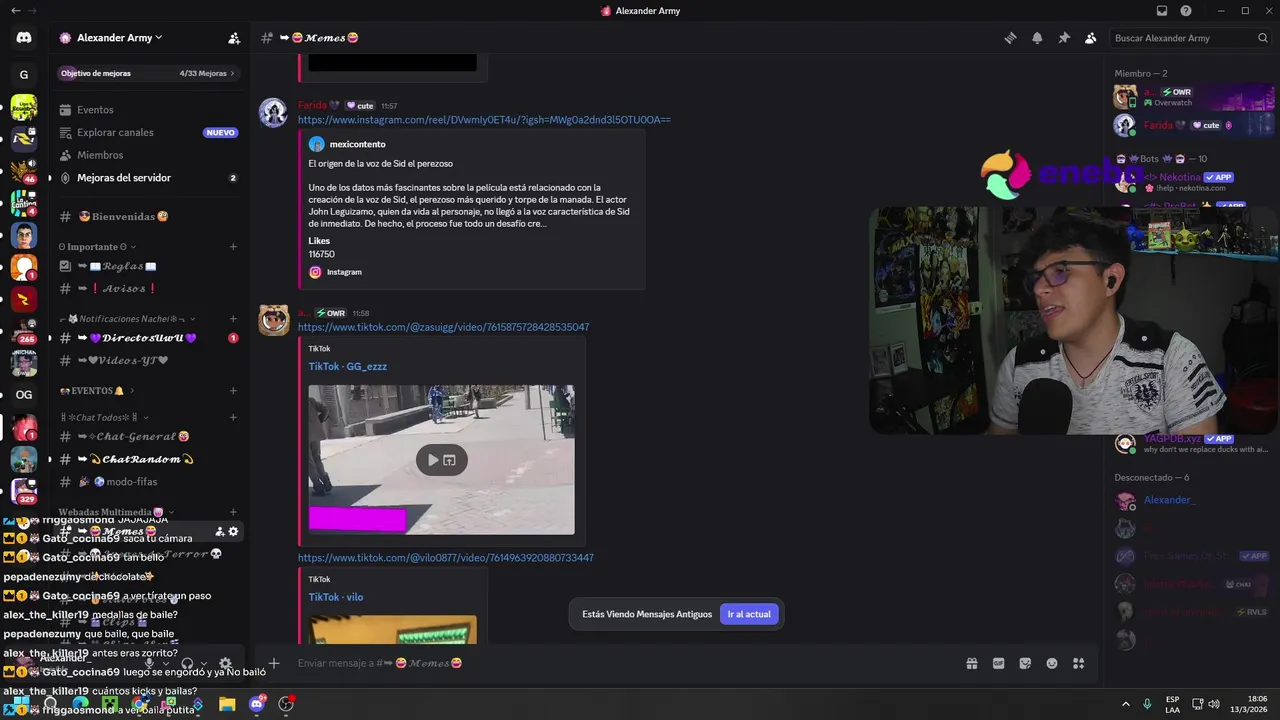Go to the ChatRandom channel
1280x720 pixels.
point(148,459)
